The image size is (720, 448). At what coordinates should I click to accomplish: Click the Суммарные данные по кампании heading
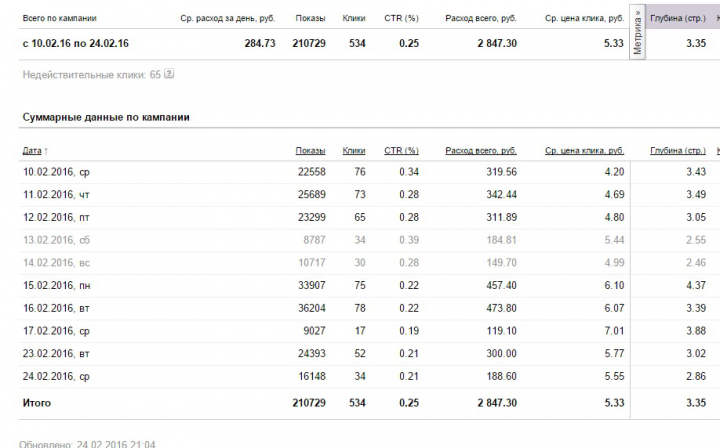[x=106, y=117]
